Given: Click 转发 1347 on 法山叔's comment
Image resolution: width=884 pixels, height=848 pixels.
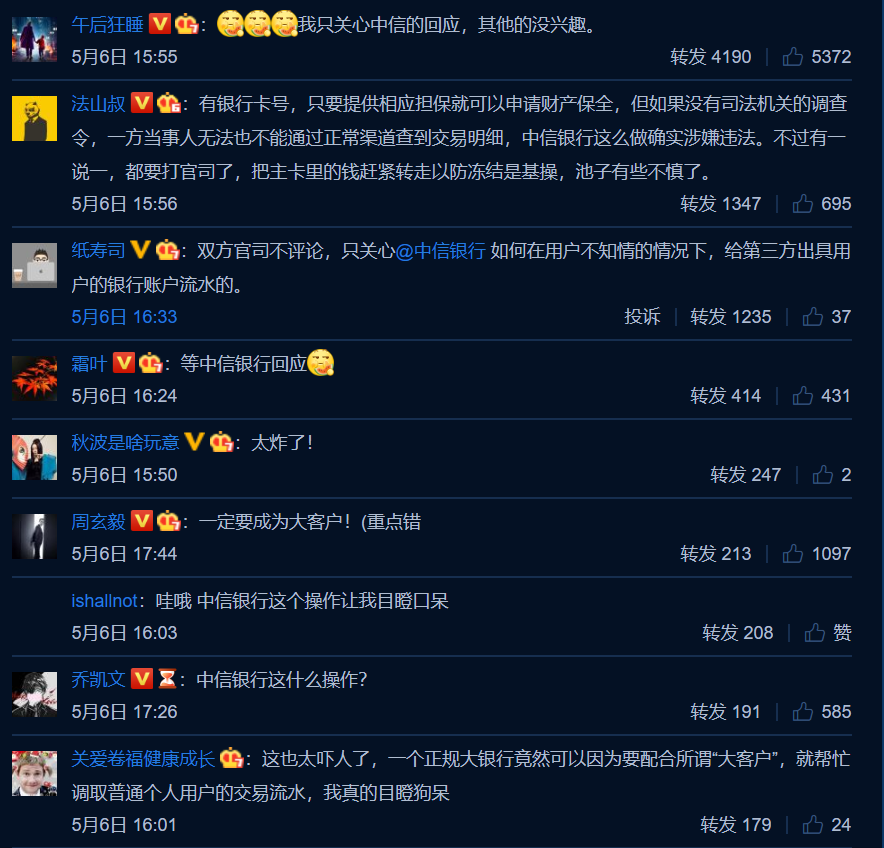Looking at the screenshot, I should point(721,204).
